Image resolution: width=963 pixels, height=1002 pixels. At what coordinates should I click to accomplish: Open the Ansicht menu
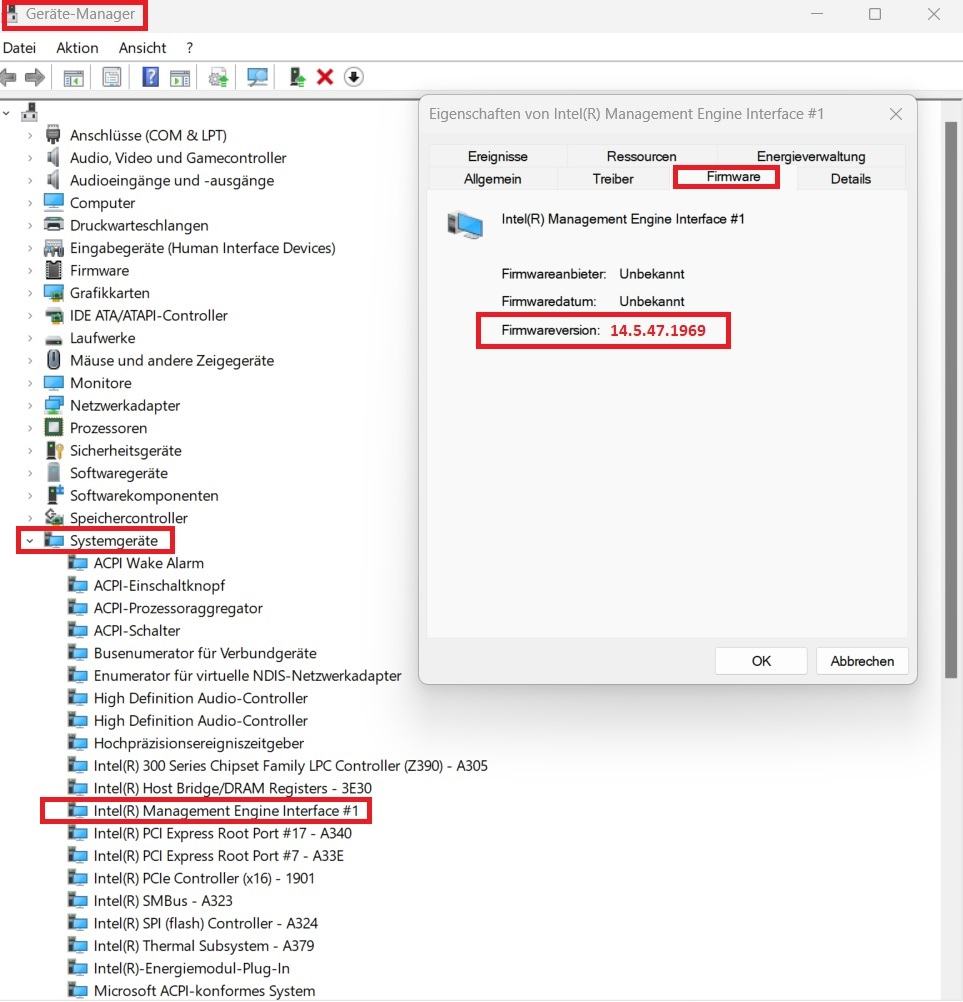pos(143,48)
